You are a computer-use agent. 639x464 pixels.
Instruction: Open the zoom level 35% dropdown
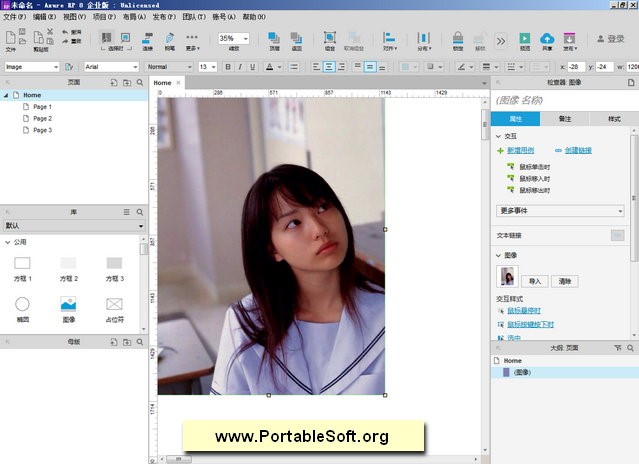[x=234, y=38]
